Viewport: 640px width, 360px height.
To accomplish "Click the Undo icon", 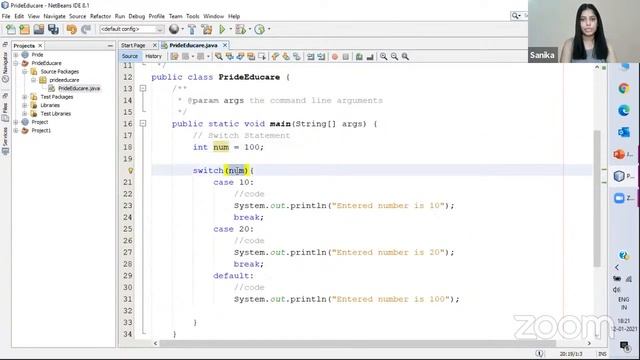I will [x=71, y=29].
